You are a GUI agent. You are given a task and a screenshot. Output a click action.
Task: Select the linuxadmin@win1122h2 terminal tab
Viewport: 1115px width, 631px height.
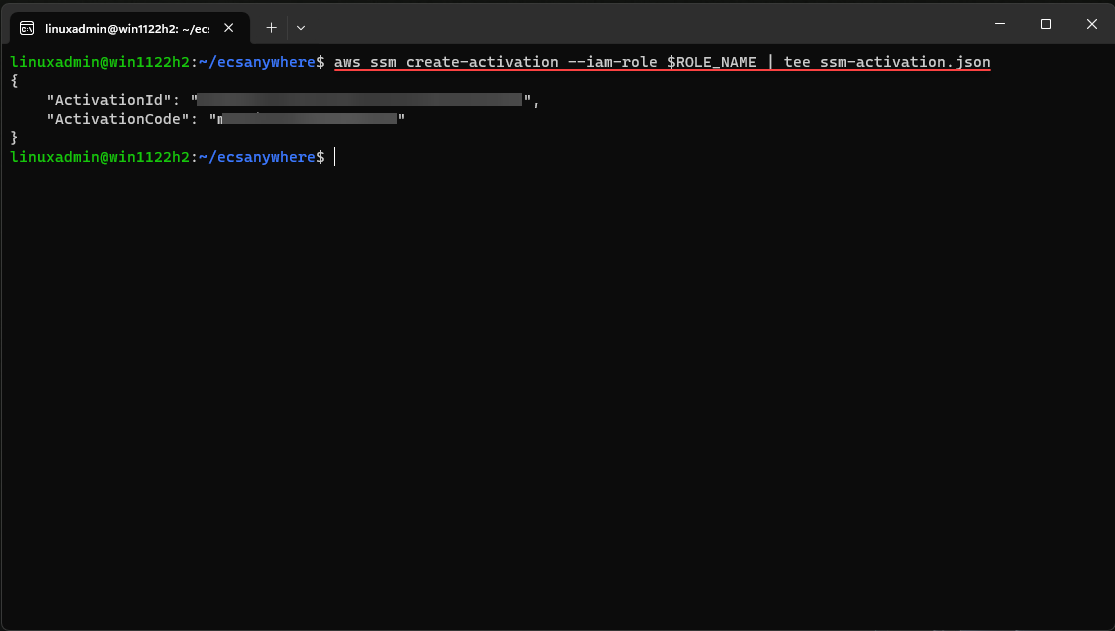point(129,28)
